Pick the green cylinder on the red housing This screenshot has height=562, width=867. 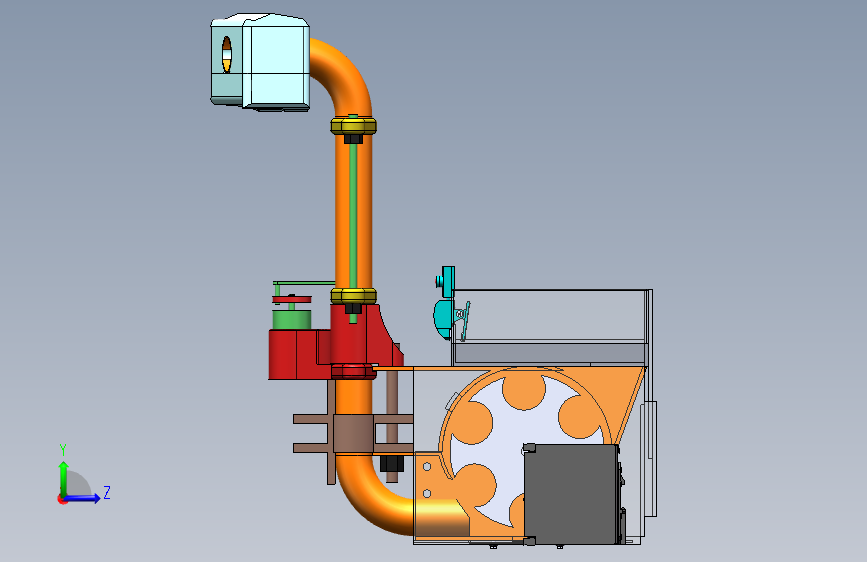click(x=291, y=319)
